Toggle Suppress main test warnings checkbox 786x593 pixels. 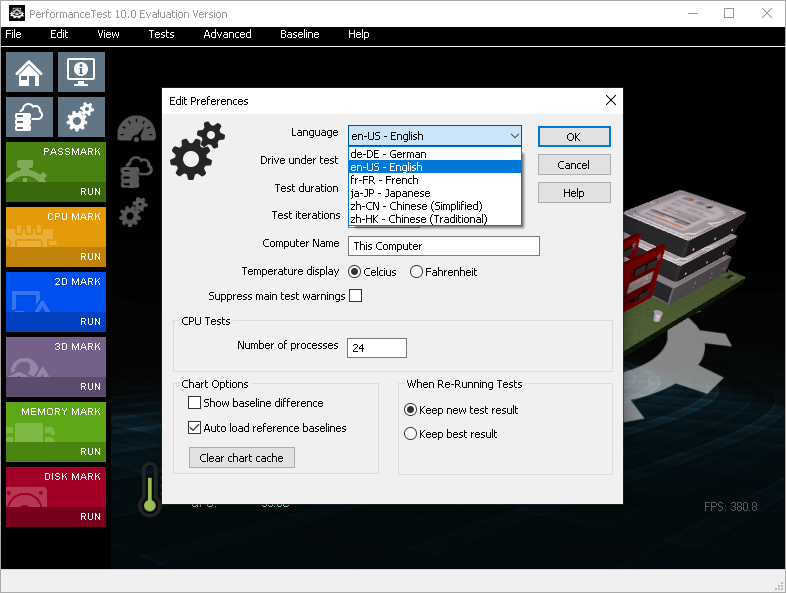tap(355, 296)
